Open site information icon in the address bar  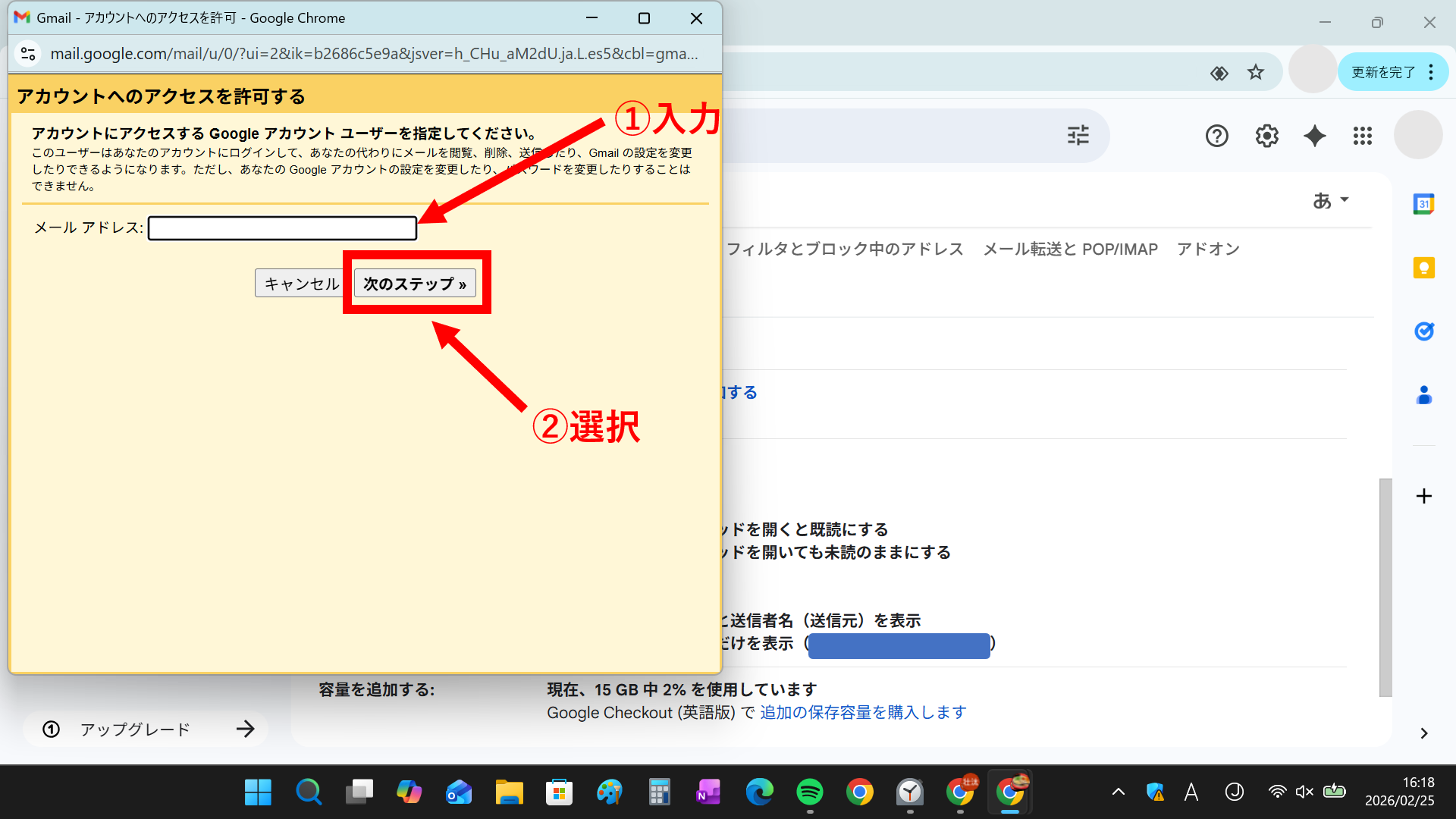pos(28,54)
